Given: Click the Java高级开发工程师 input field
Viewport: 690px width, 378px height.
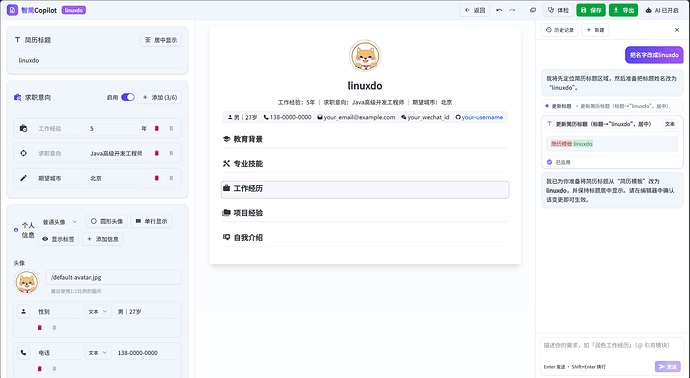Looking at the screenshot, I should coord(116,154).
